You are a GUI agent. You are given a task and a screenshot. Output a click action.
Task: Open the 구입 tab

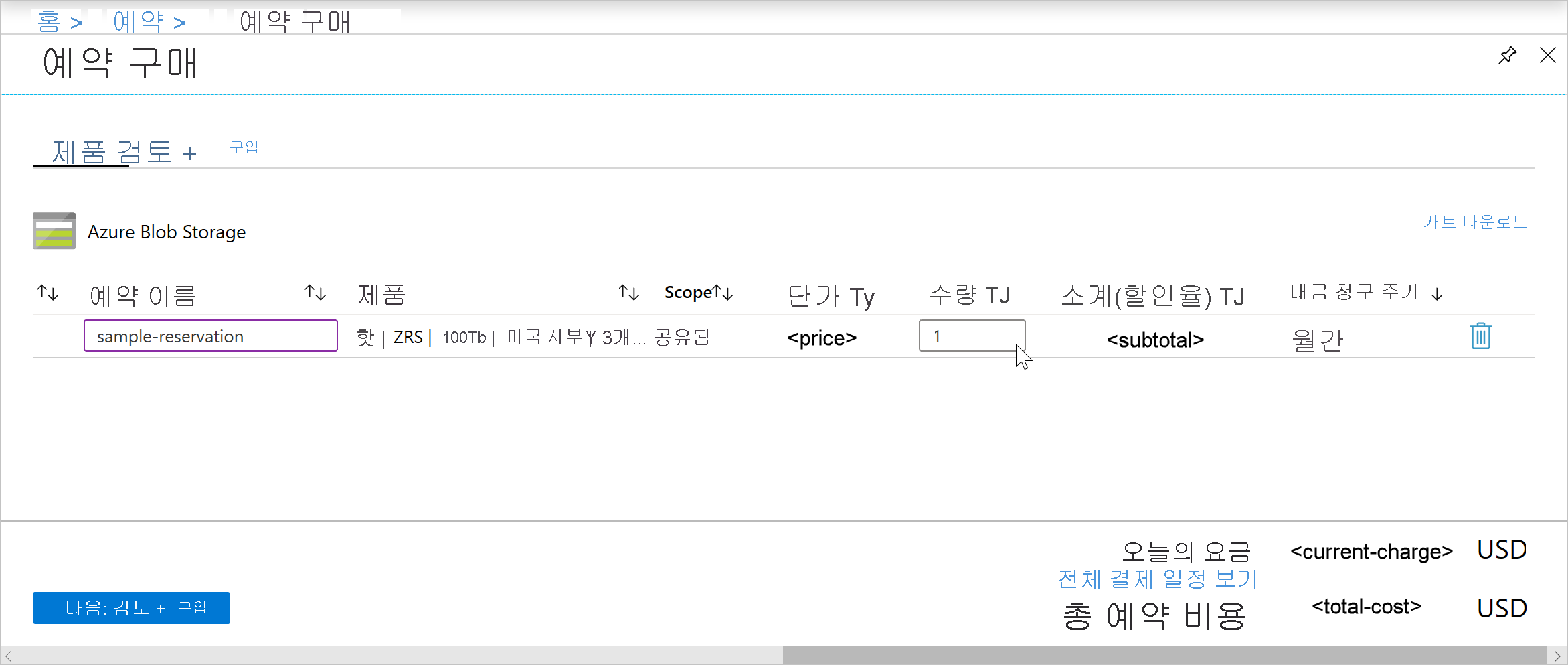tap(244, 147)
